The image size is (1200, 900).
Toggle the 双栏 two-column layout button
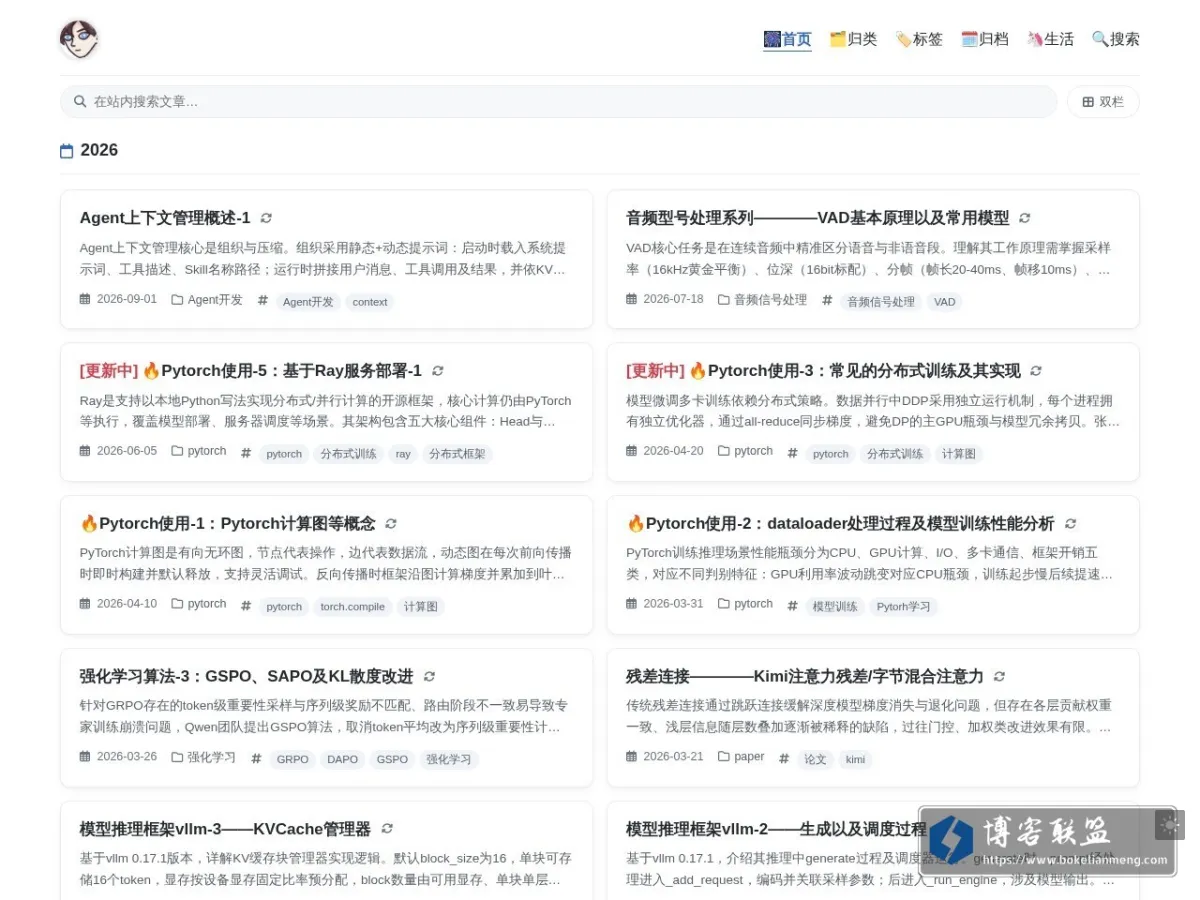(1103, 102)
